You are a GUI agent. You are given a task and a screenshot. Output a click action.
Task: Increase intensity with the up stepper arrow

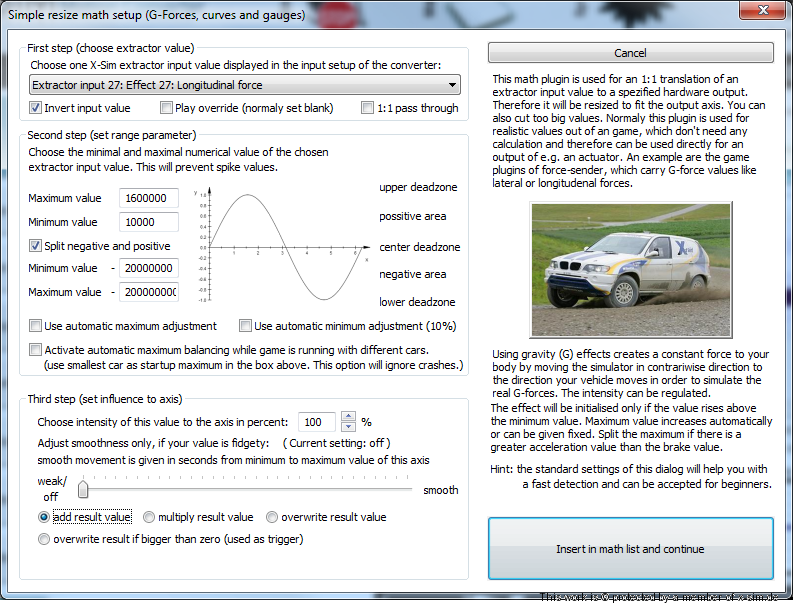click(348, 417)
